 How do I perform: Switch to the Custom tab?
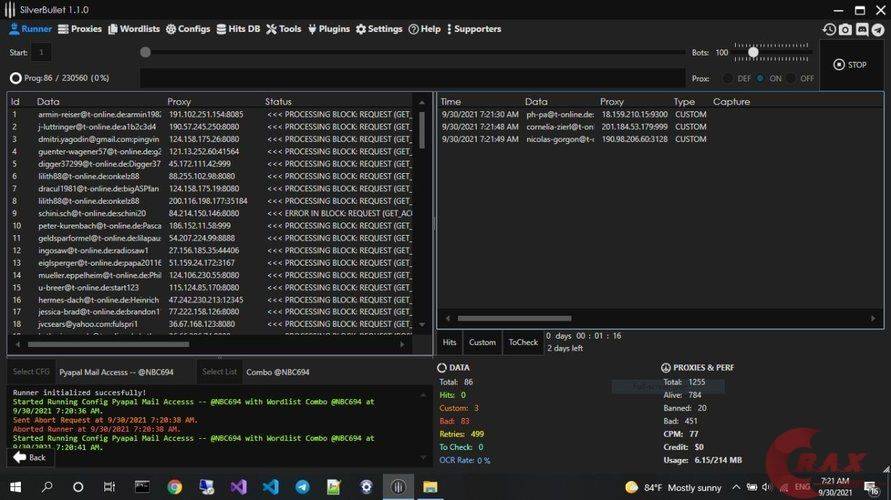482,343
